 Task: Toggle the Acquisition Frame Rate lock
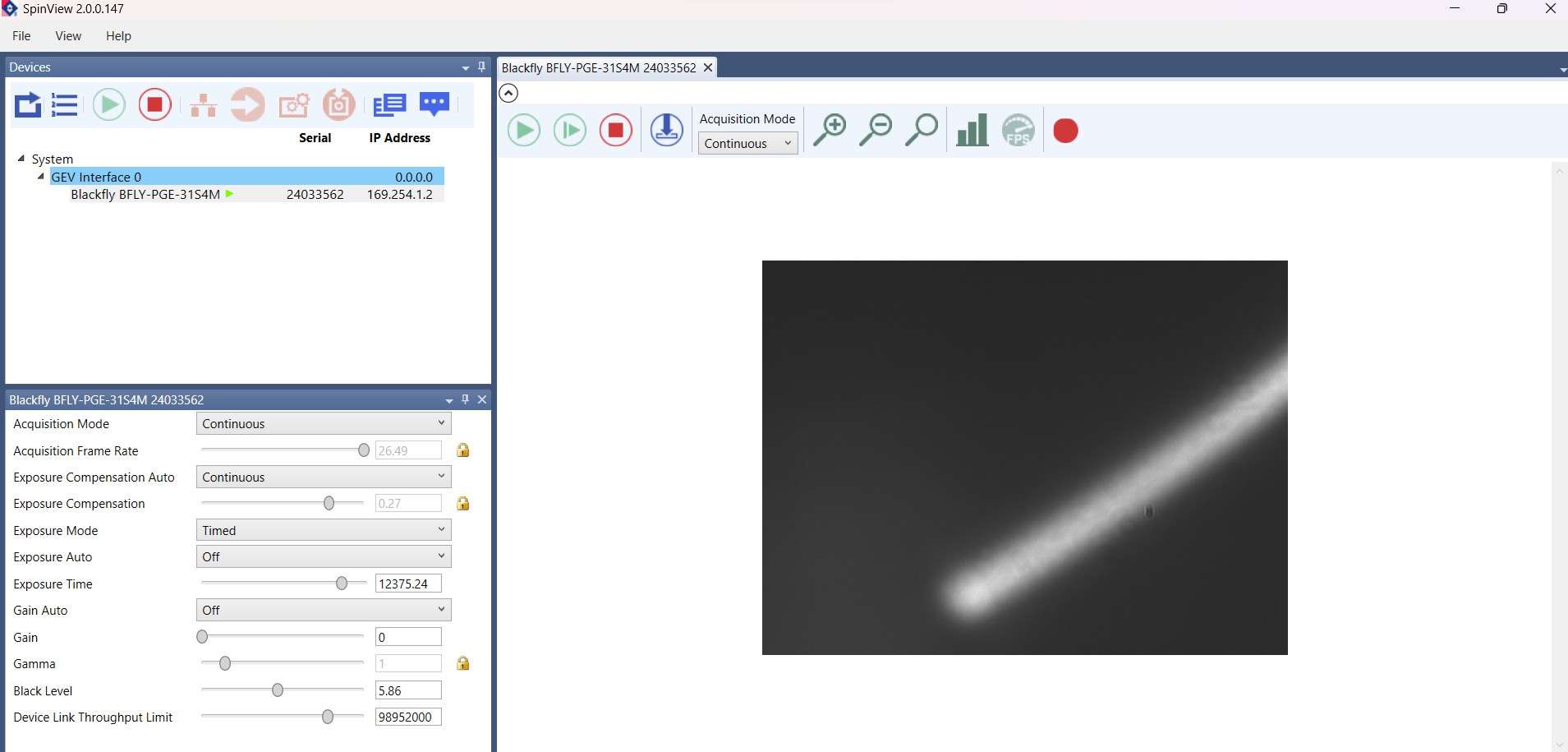(463, 450)
